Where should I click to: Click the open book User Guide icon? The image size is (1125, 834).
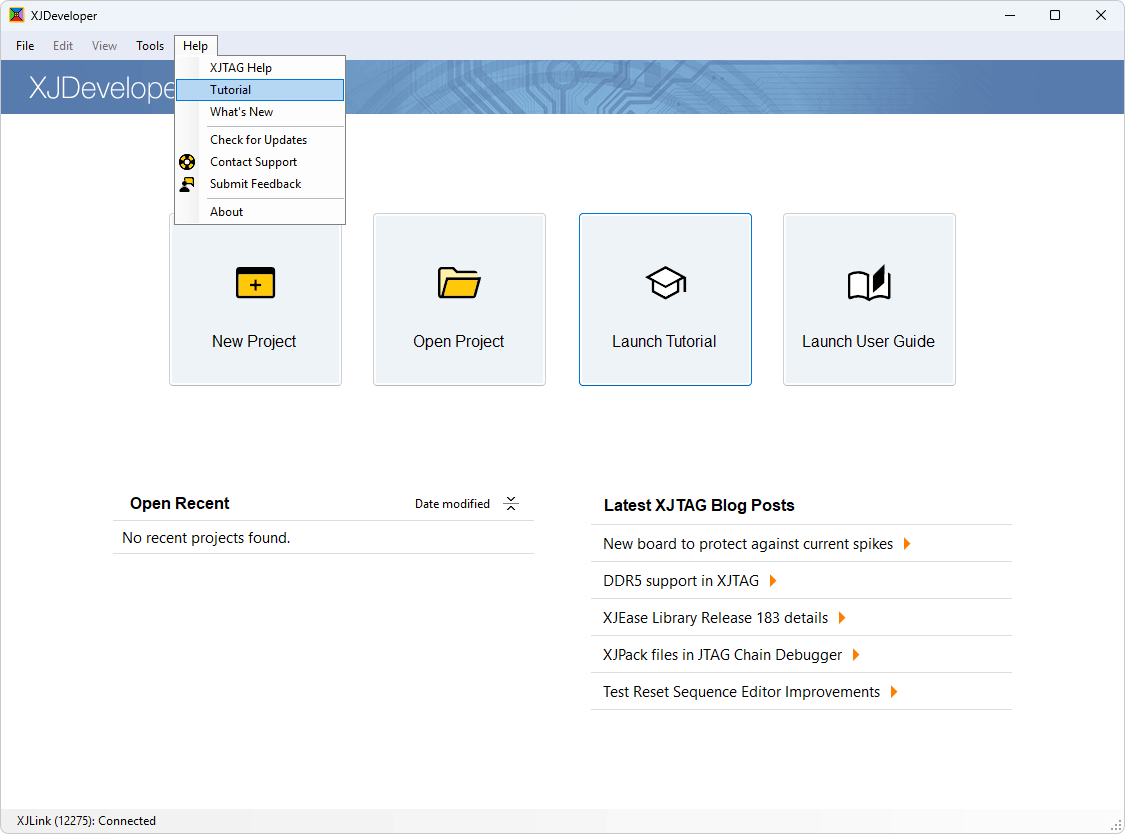(x=868, y=283)
